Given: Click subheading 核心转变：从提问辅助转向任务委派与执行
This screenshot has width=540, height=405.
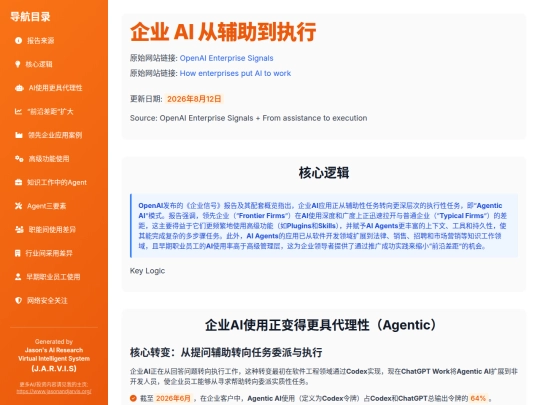Looking at the screenshot, I should click(x=226, y=352).
